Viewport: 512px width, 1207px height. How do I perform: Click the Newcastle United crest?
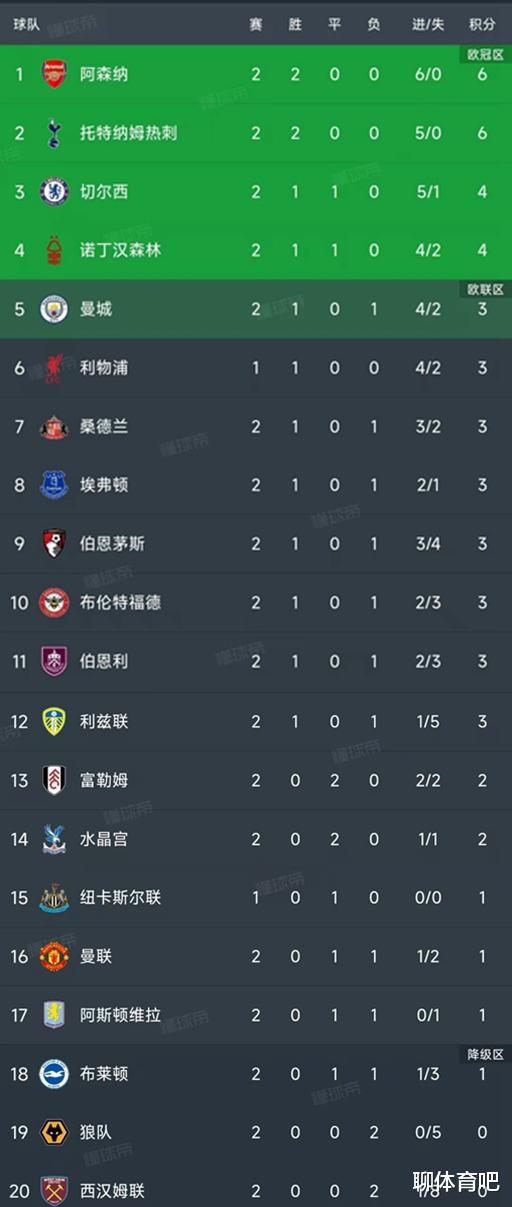point(54,897)
